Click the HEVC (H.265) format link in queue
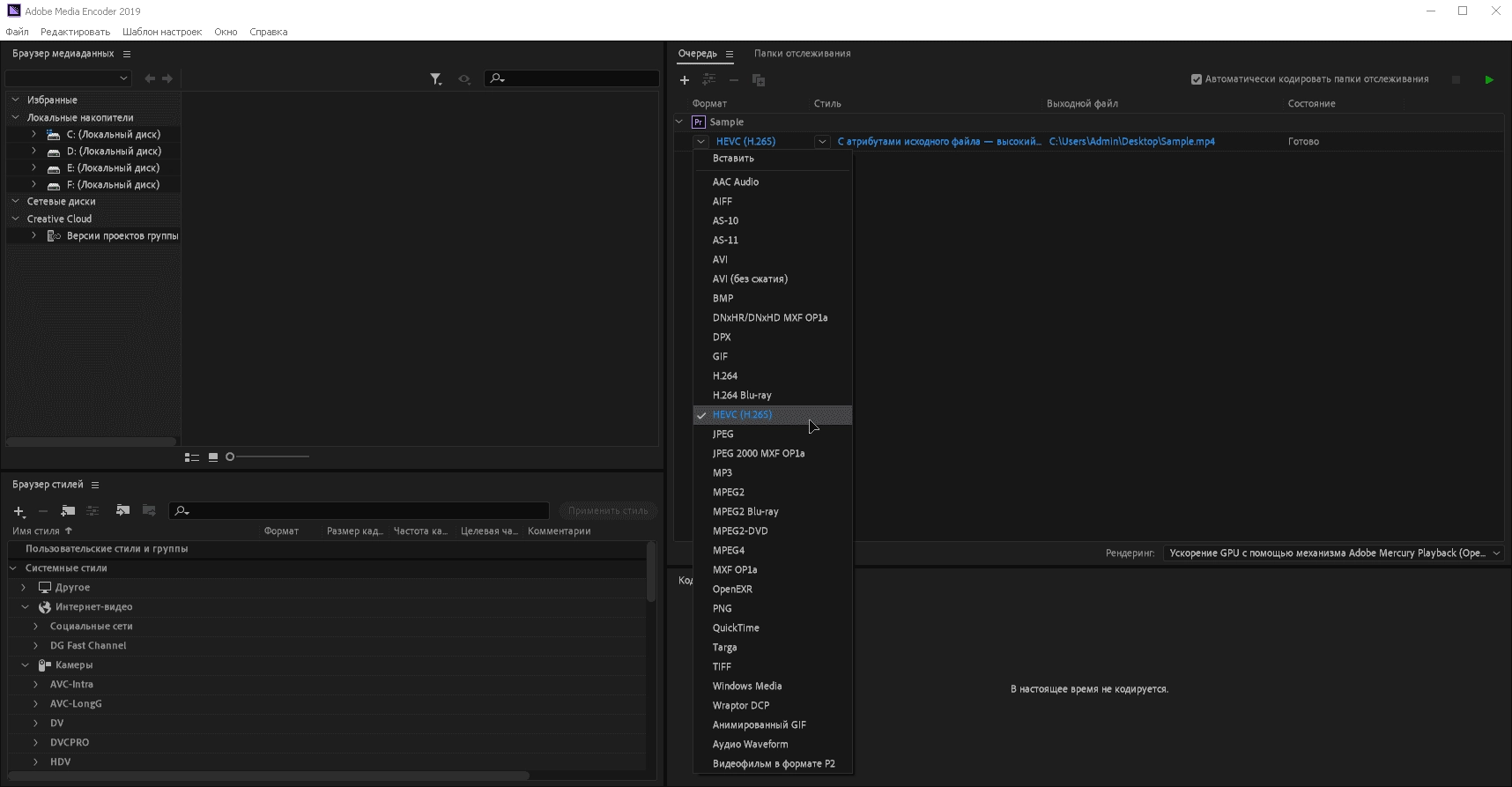The height and width of the screenshot is (787, 1512). point(745,141)
